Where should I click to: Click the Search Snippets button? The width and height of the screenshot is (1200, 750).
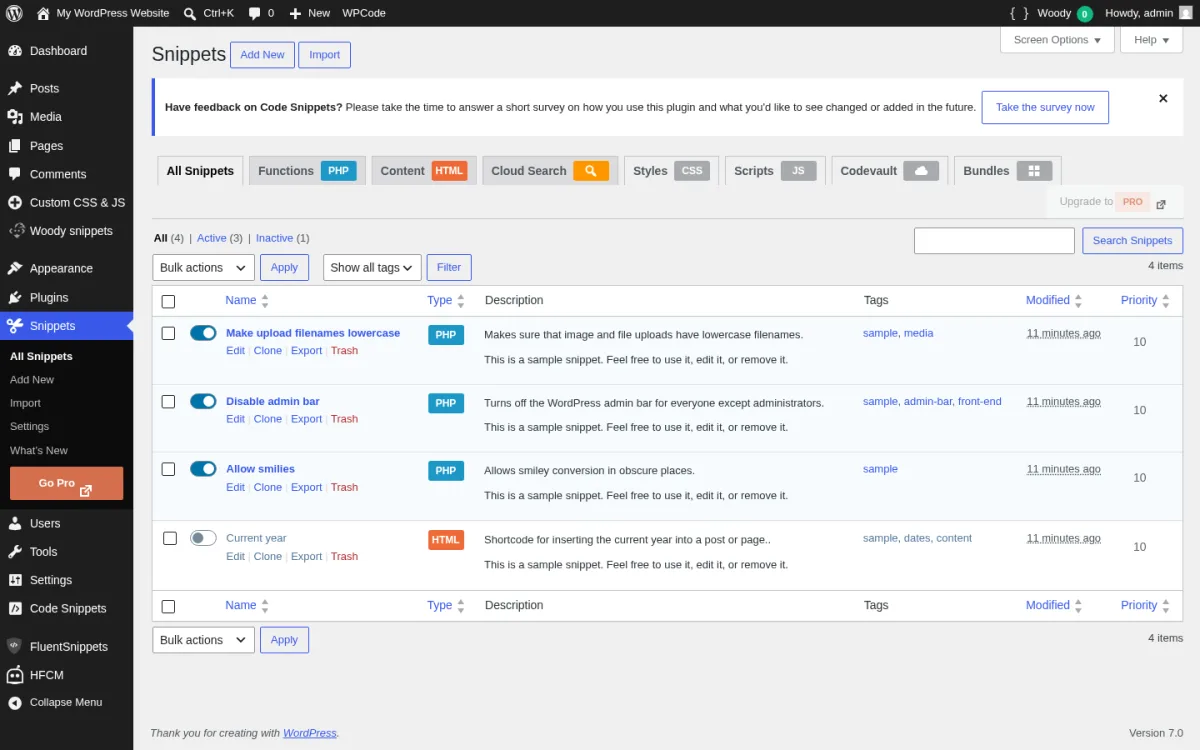point(1132,240)
